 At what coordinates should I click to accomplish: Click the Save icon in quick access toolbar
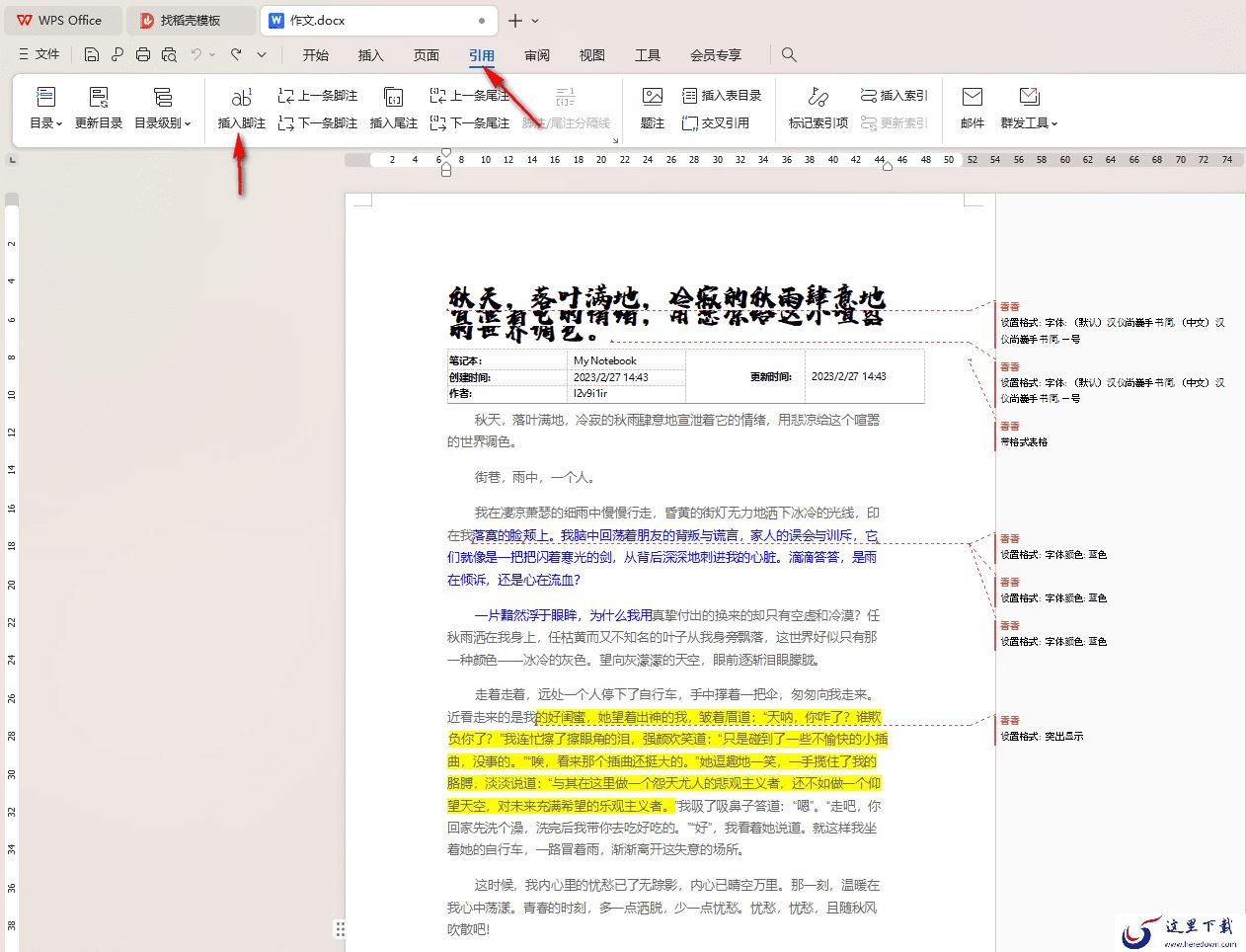coord(92,54)
